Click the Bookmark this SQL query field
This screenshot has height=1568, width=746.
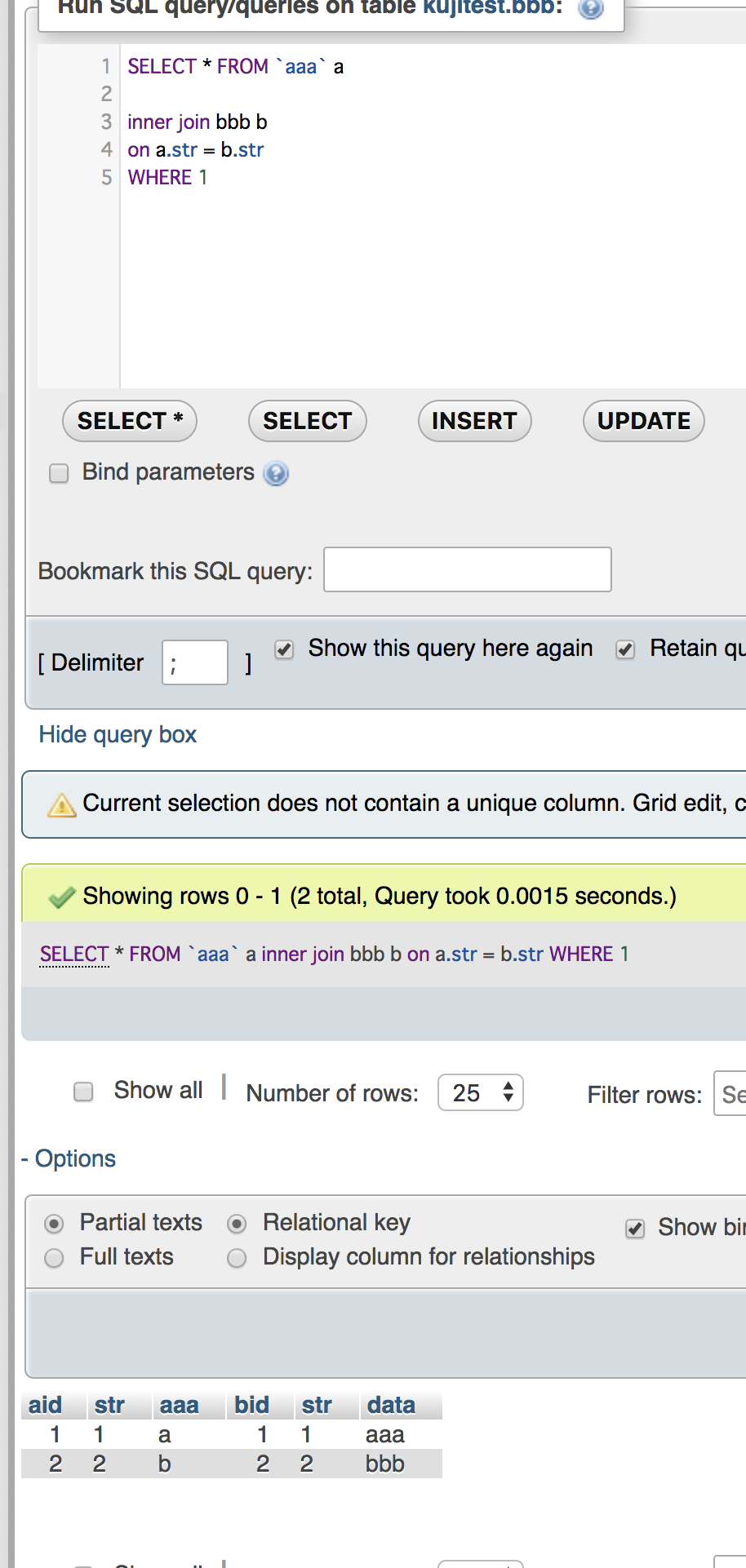pyautogui.click(x=468, y=569)
